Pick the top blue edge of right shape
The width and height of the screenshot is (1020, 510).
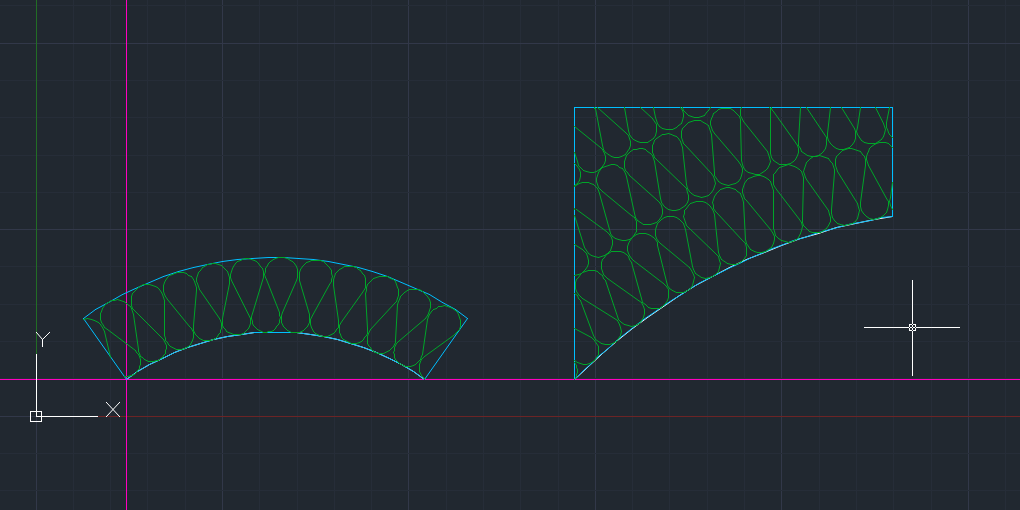click(x=733, y=107)
